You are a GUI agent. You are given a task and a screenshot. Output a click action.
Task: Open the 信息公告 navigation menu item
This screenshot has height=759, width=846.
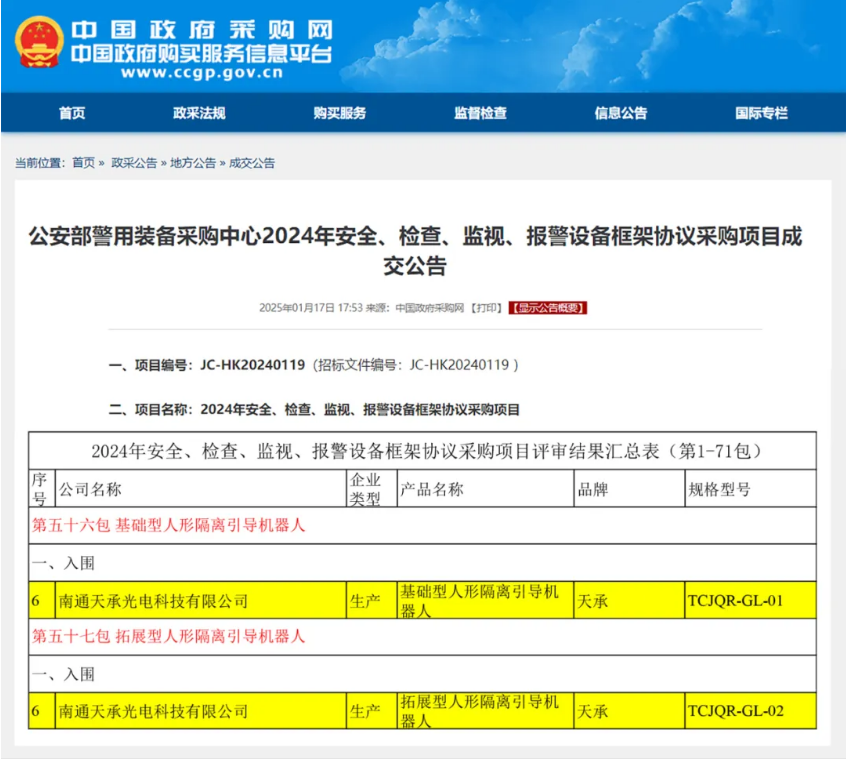point(620,113)
